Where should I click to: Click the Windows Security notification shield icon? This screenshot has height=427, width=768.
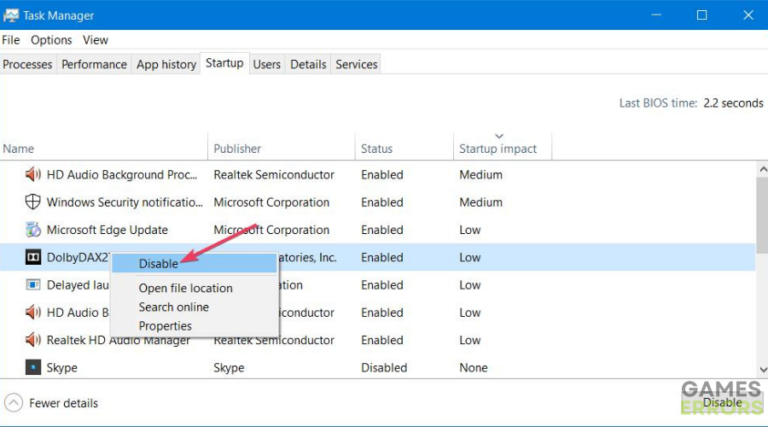(32, 202)
